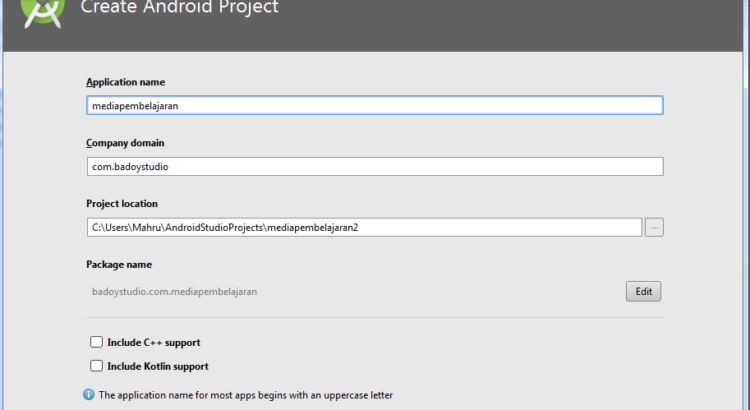750x410 pixels.
Task: Click the "Create Android Project" heading
Action: click(x=179, y=9)
